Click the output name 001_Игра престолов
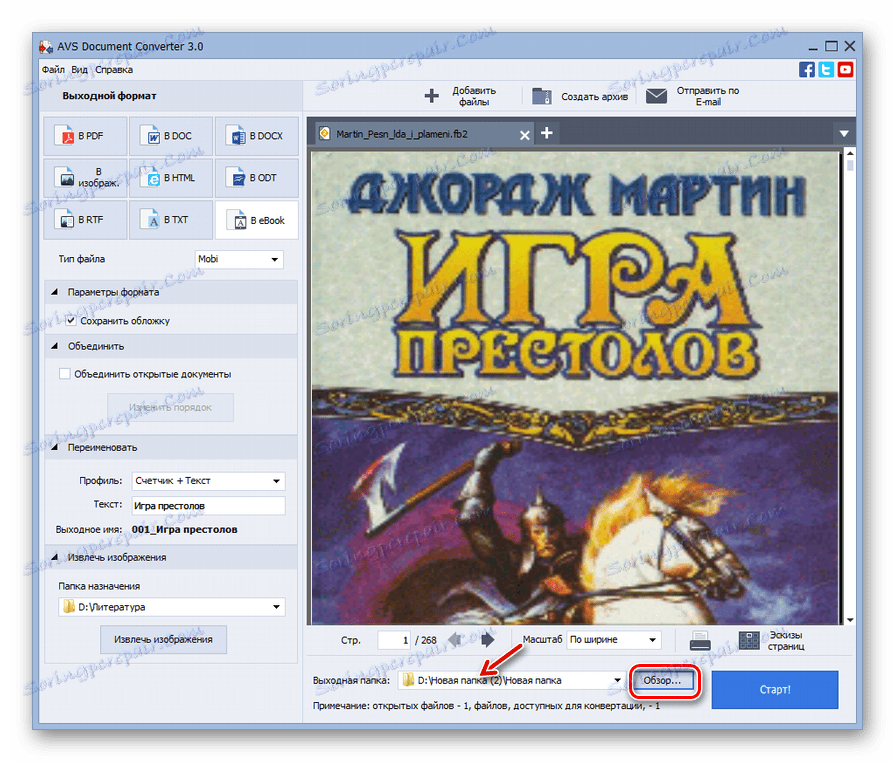Image resolution: width=895 pixels, height=762 pixels. [x=184, y=530]
